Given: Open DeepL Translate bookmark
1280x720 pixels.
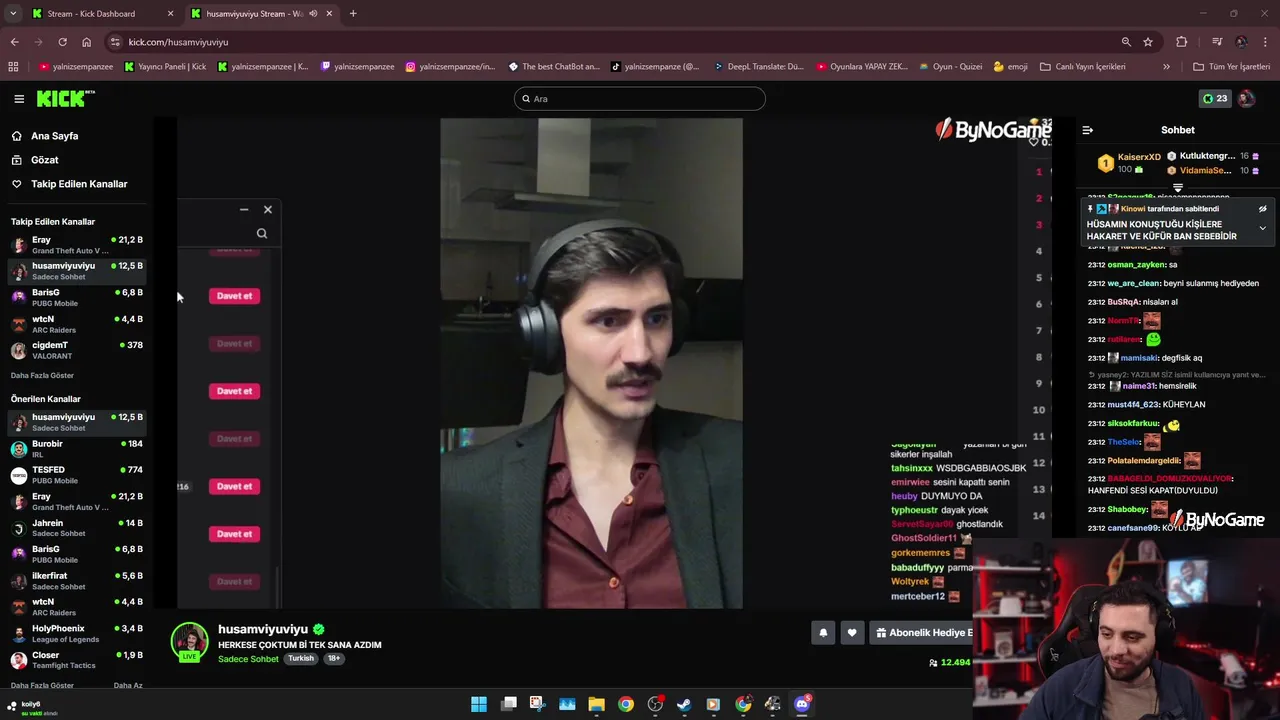Looking at the screenshot, I should pyautogui.click(x=759, y=67).
